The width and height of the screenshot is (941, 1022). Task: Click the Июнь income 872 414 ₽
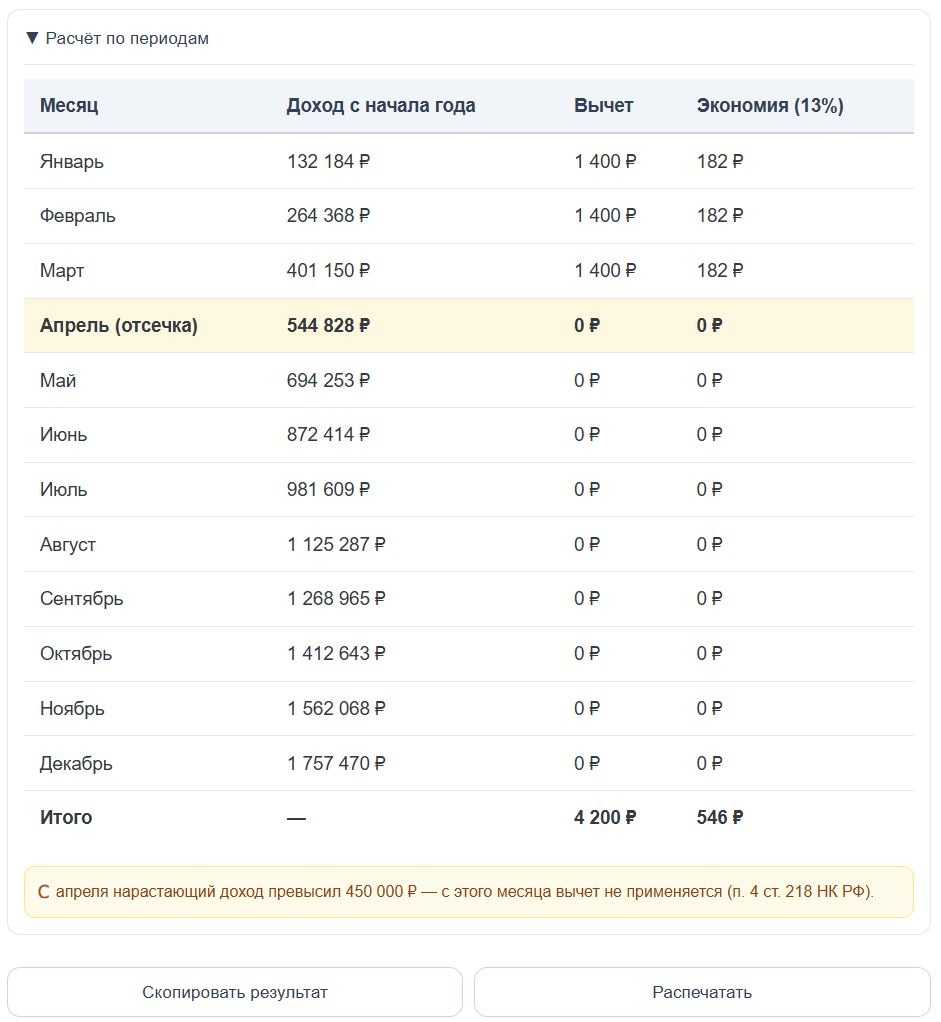[x=328, y=435]
